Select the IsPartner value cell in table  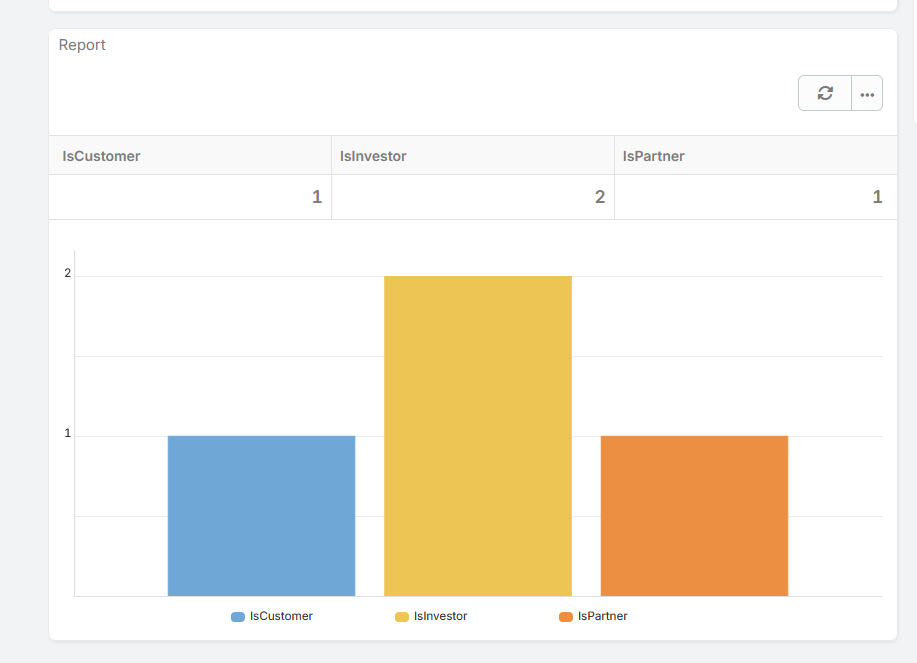point(755,197)
